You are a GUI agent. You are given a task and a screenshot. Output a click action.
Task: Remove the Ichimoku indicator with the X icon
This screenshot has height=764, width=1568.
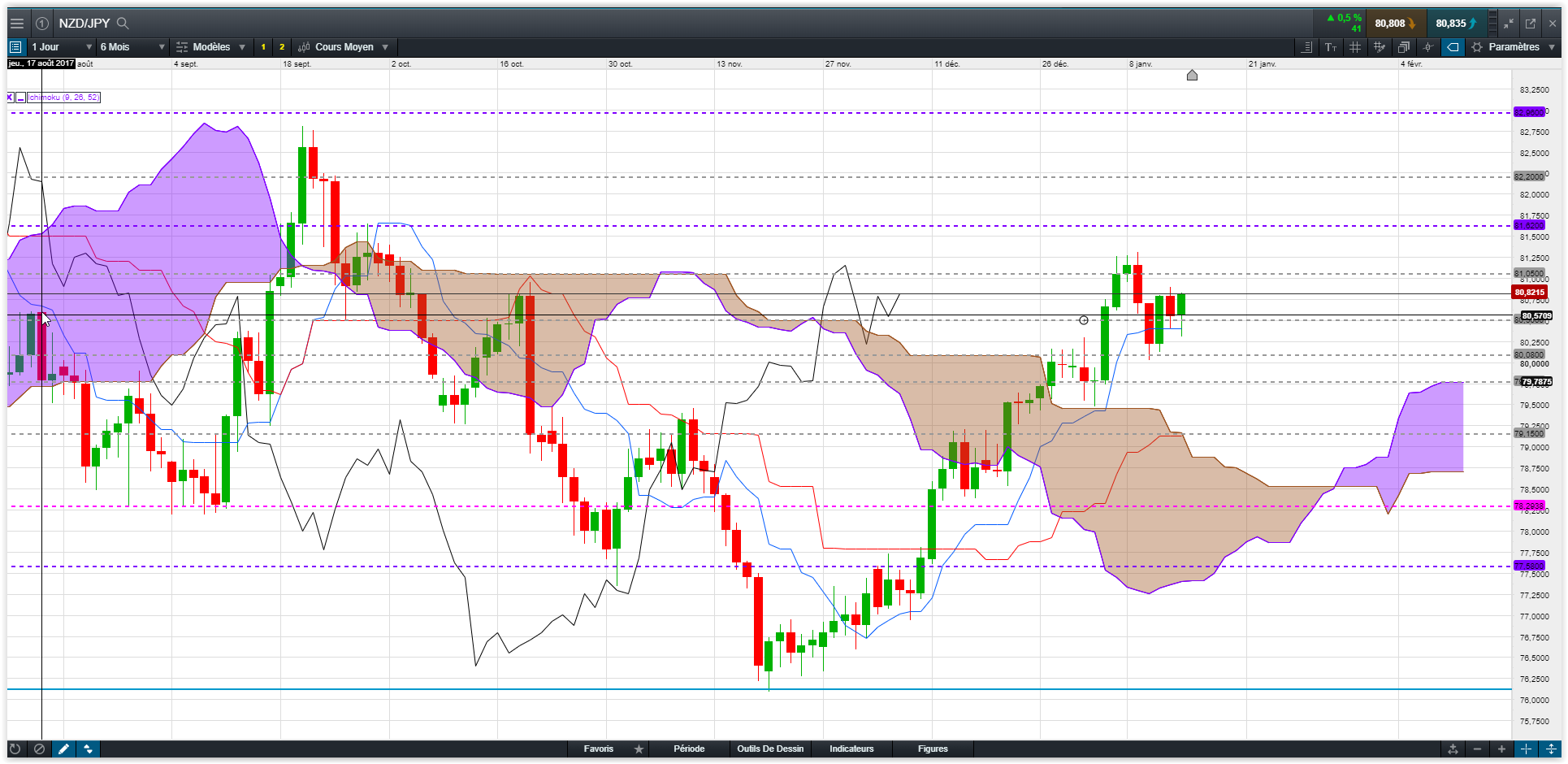click(x=10, y=98)
